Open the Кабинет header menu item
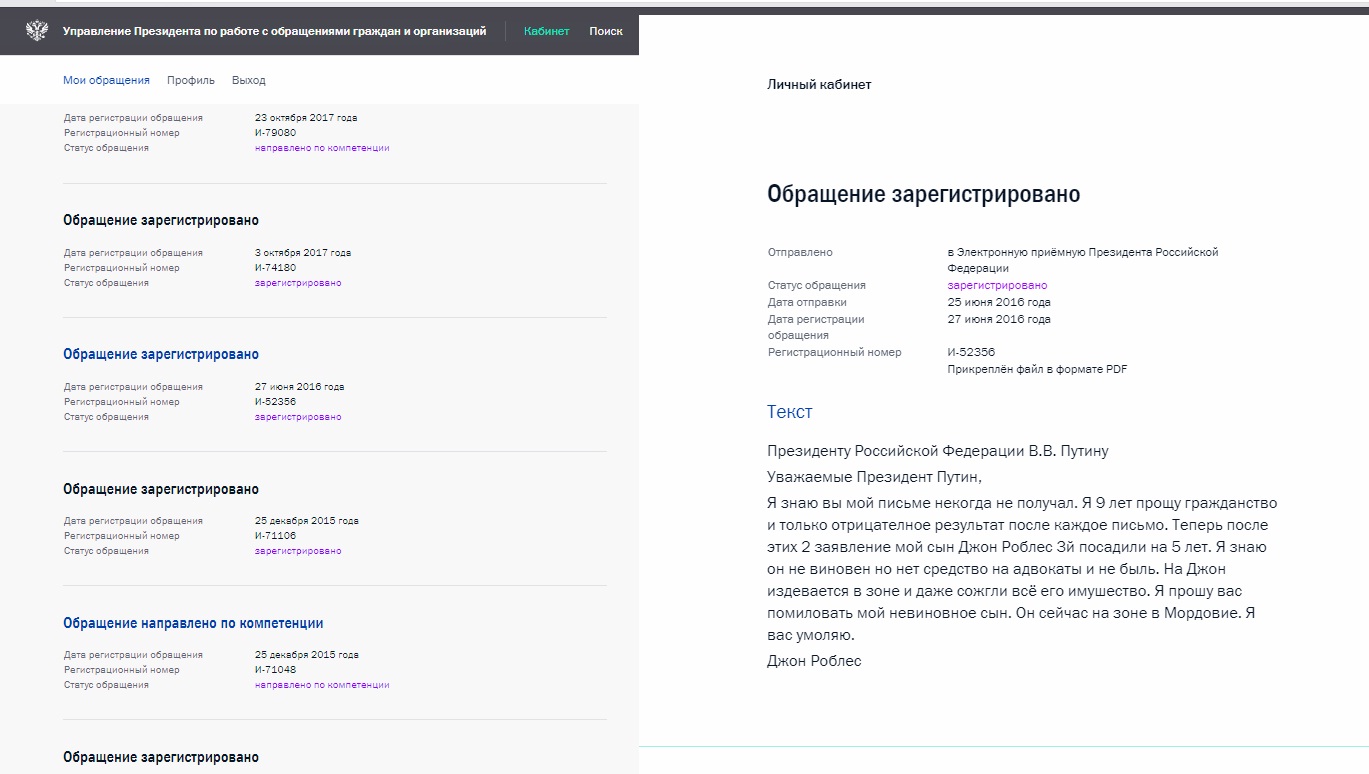Screen dimensions: 1369x774 (x=546, y=31)
